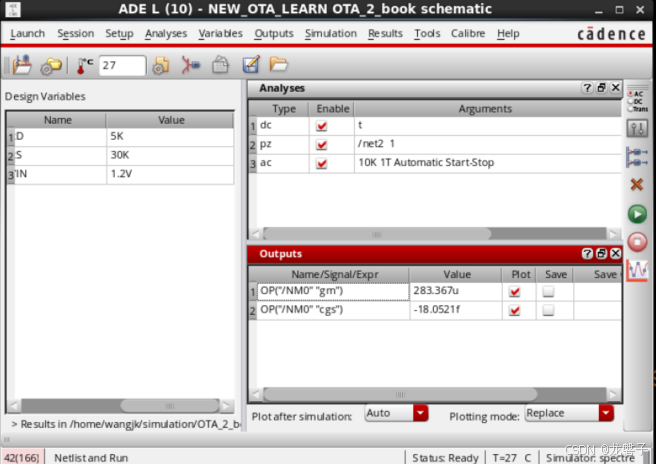Close the Outputs panel
The height and width of the screenshot is (464, 656).
(x=615, y=254)
